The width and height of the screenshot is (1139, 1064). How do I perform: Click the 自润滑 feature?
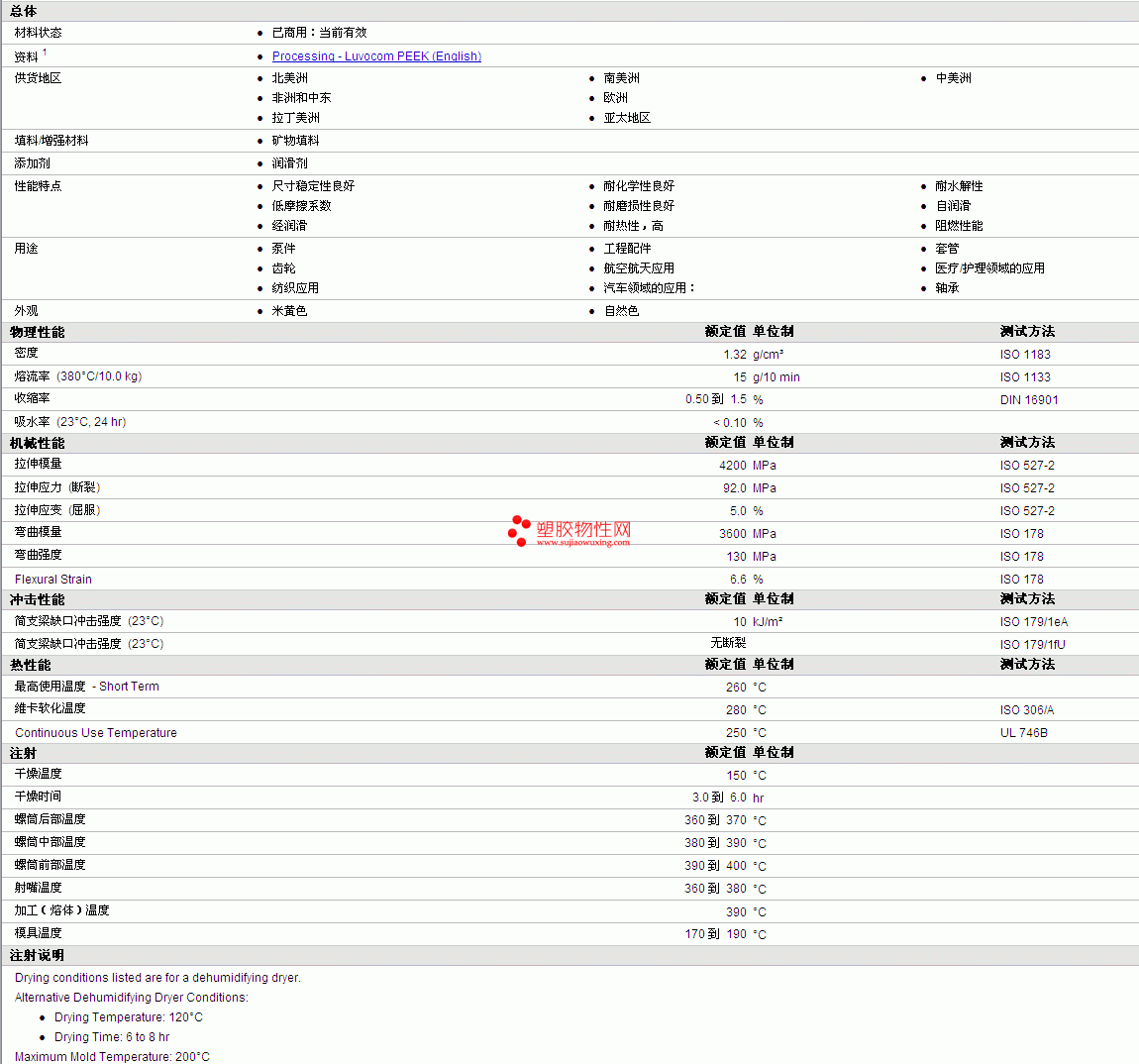[953, 206]
